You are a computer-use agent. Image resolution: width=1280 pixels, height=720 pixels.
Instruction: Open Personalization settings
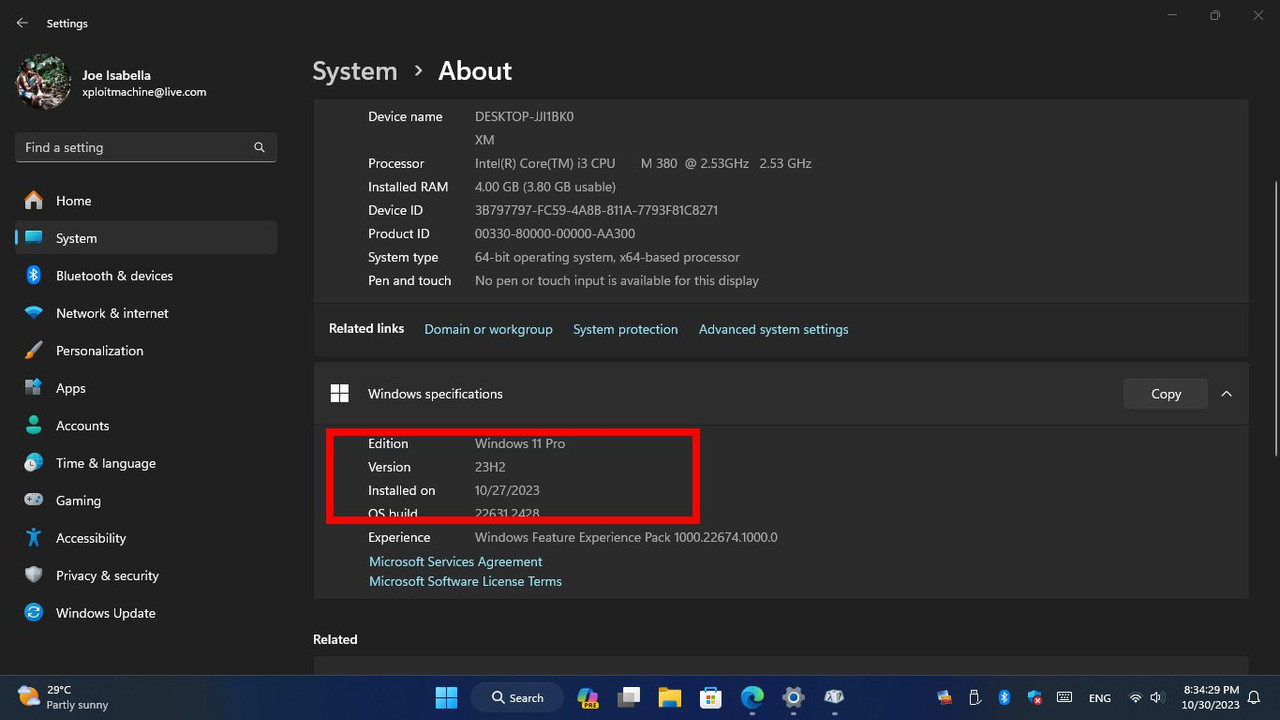146,350
